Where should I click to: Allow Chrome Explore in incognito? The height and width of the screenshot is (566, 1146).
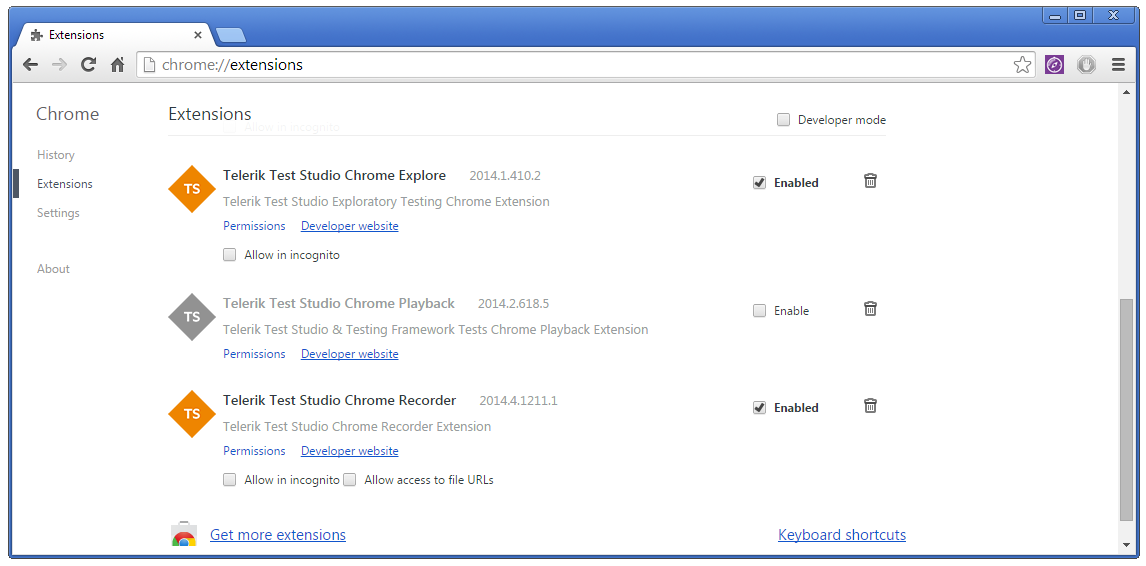(x=229, y=255)
